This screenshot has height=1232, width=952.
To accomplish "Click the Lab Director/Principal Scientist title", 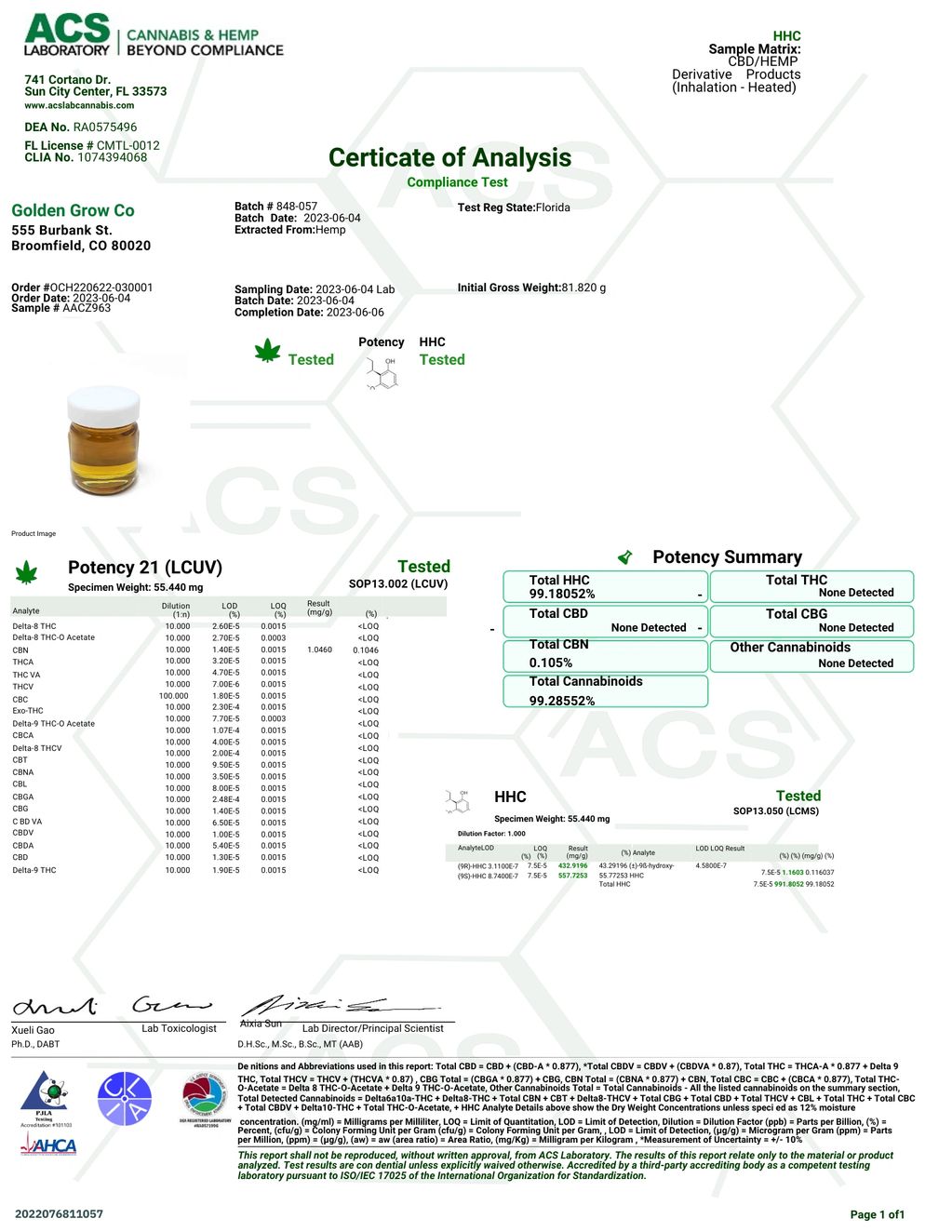I will 372,1028.
